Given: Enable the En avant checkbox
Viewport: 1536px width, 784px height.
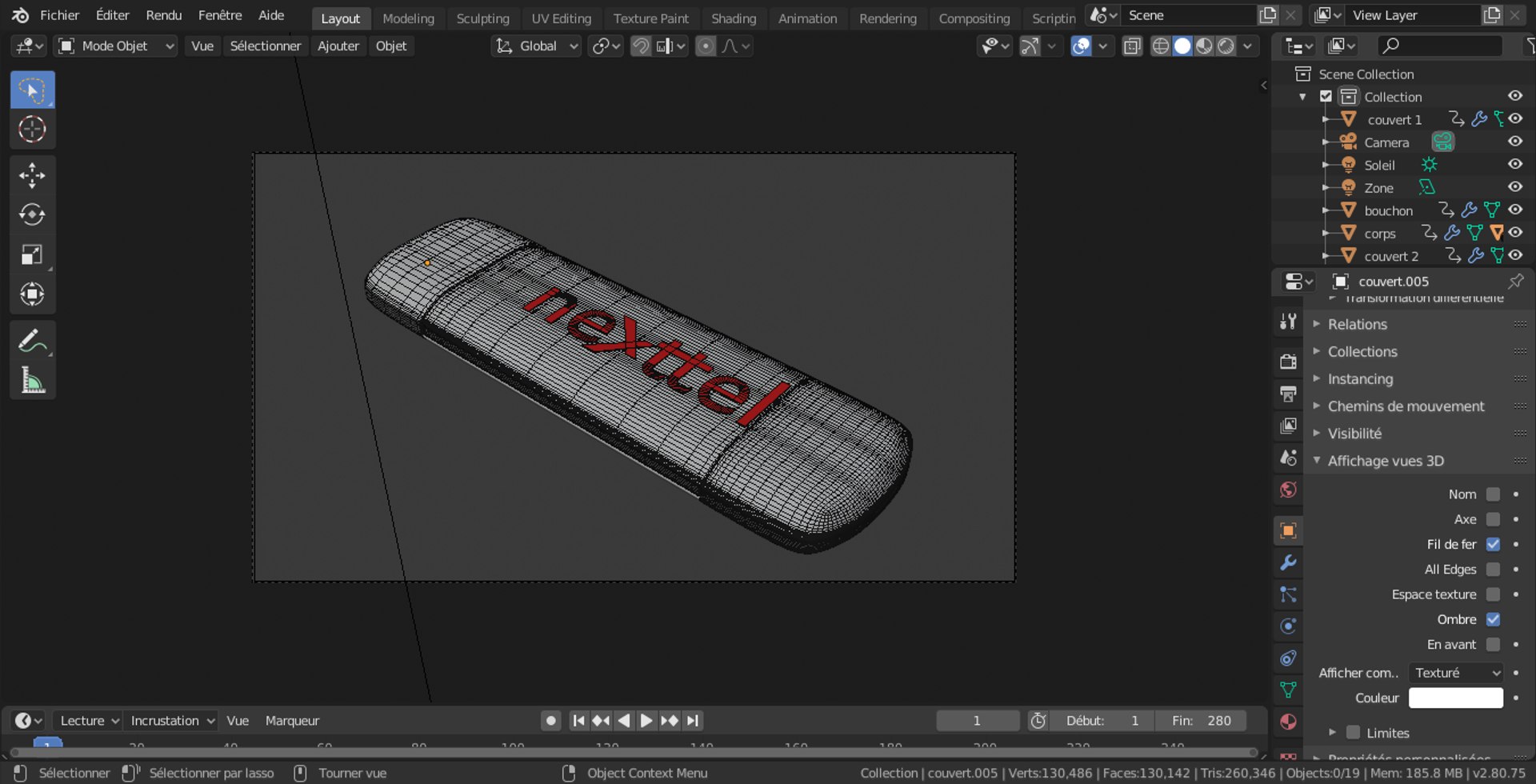Looking at the screenshot, I should [1493, 644].
